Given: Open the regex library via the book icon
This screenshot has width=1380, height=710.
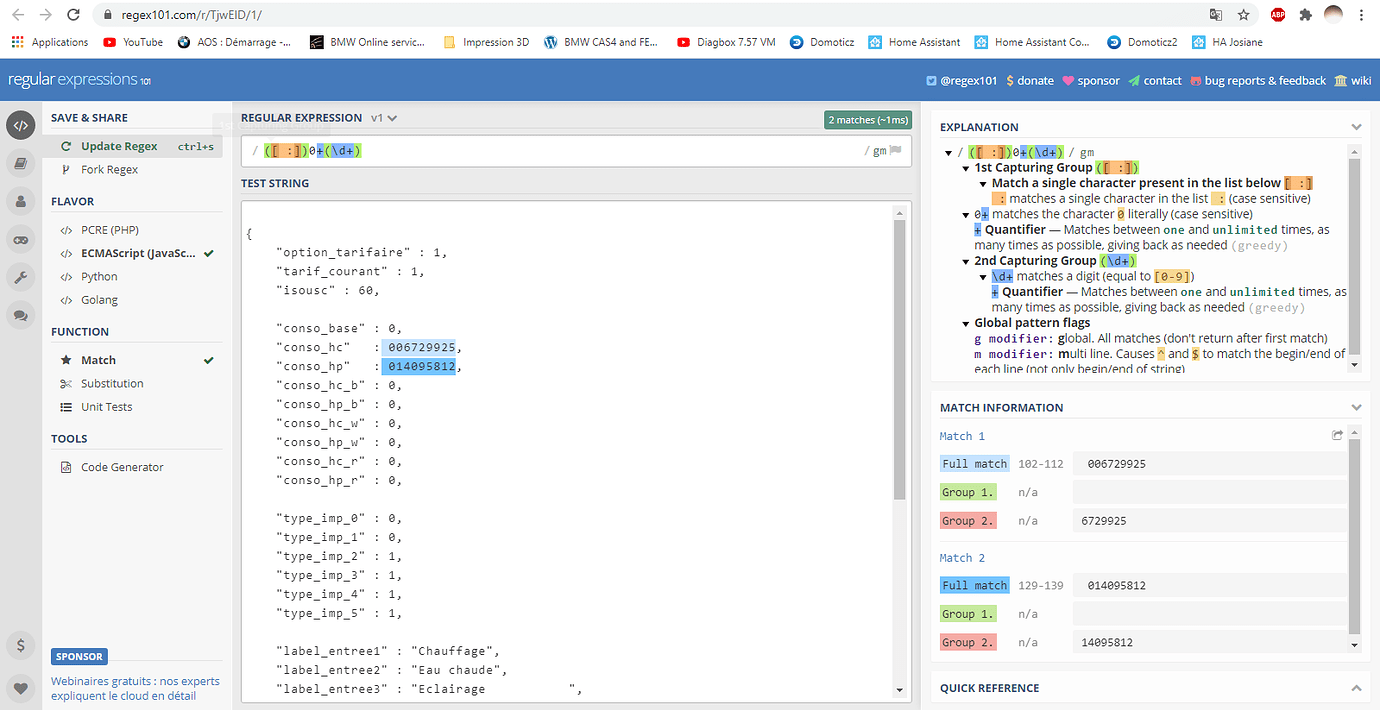Looking at the screenshot, I should 21,163.
